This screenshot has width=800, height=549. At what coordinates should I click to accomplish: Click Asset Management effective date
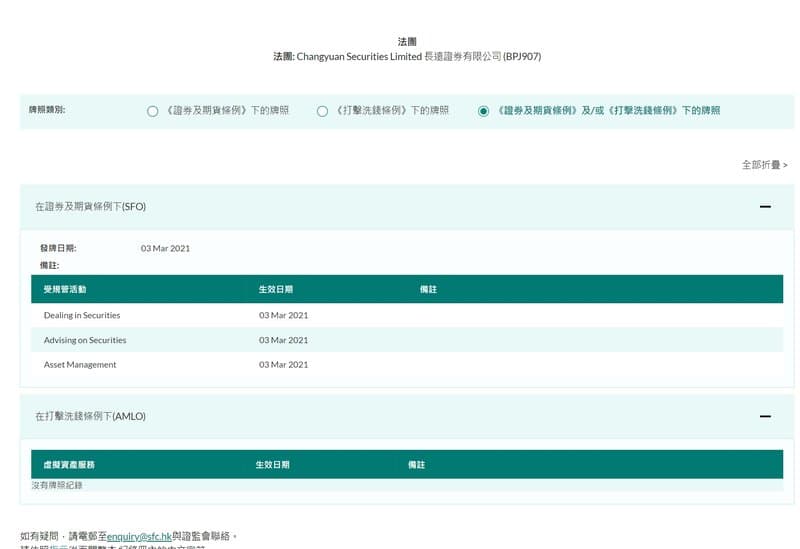(x=284, y=365)
